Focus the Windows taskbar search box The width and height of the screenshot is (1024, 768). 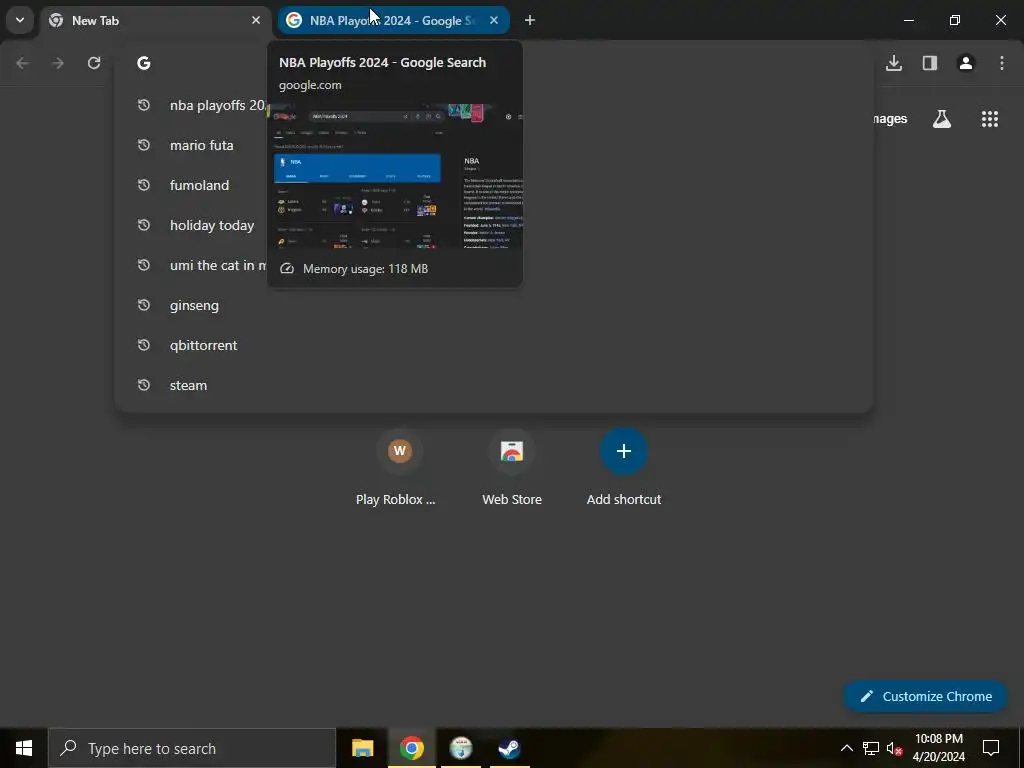[x=192, y=748]
